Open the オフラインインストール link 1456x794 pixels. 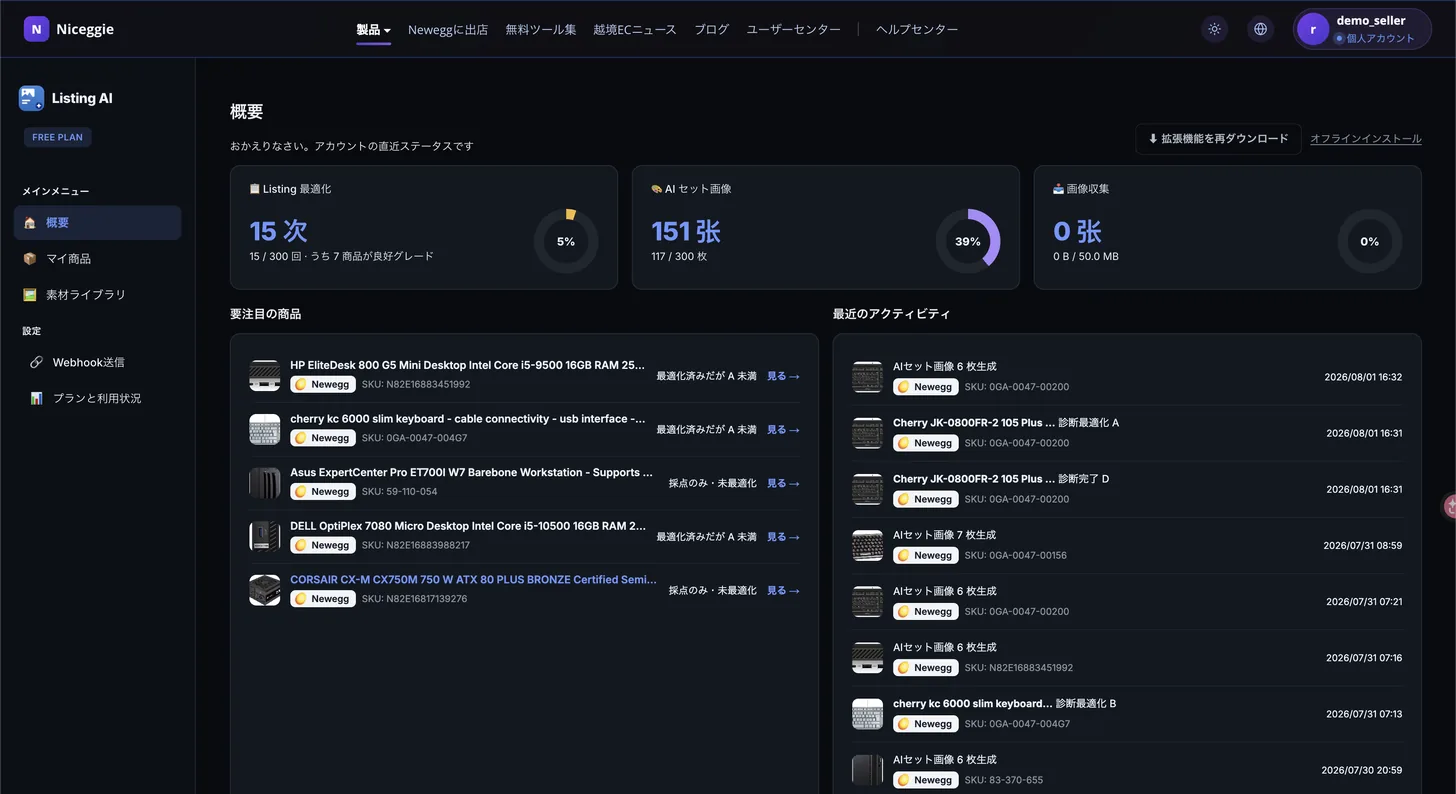click(1366, 139)
